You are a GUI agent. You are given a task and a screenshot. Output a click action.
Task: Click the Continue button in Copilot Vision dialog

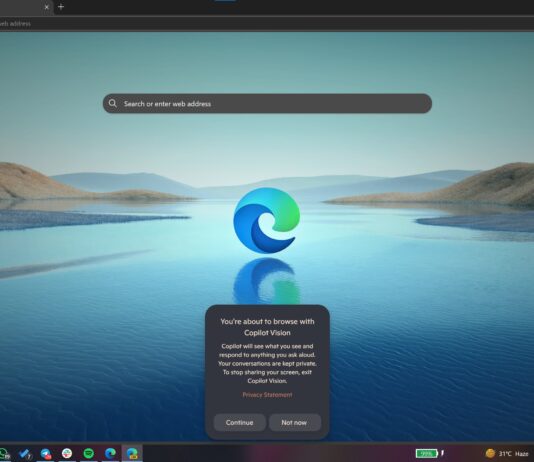239,423
